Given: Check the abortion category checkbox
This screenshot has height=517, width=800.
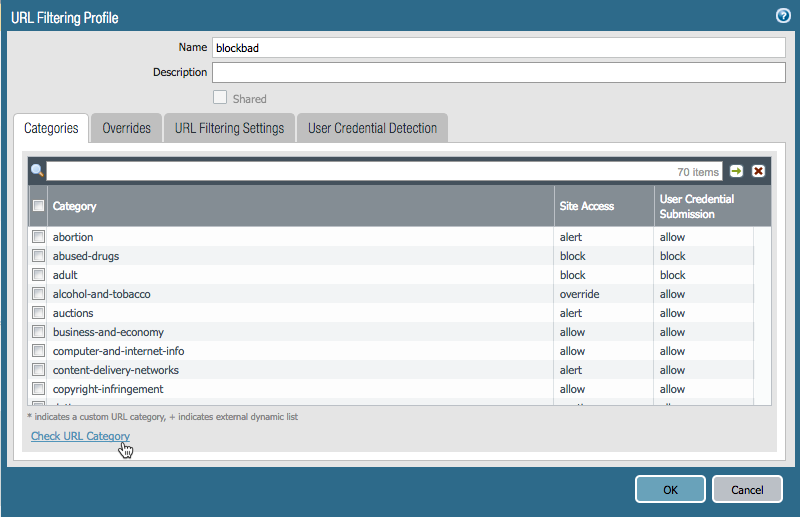Looking at the screenshot, I should coord(39,237).
